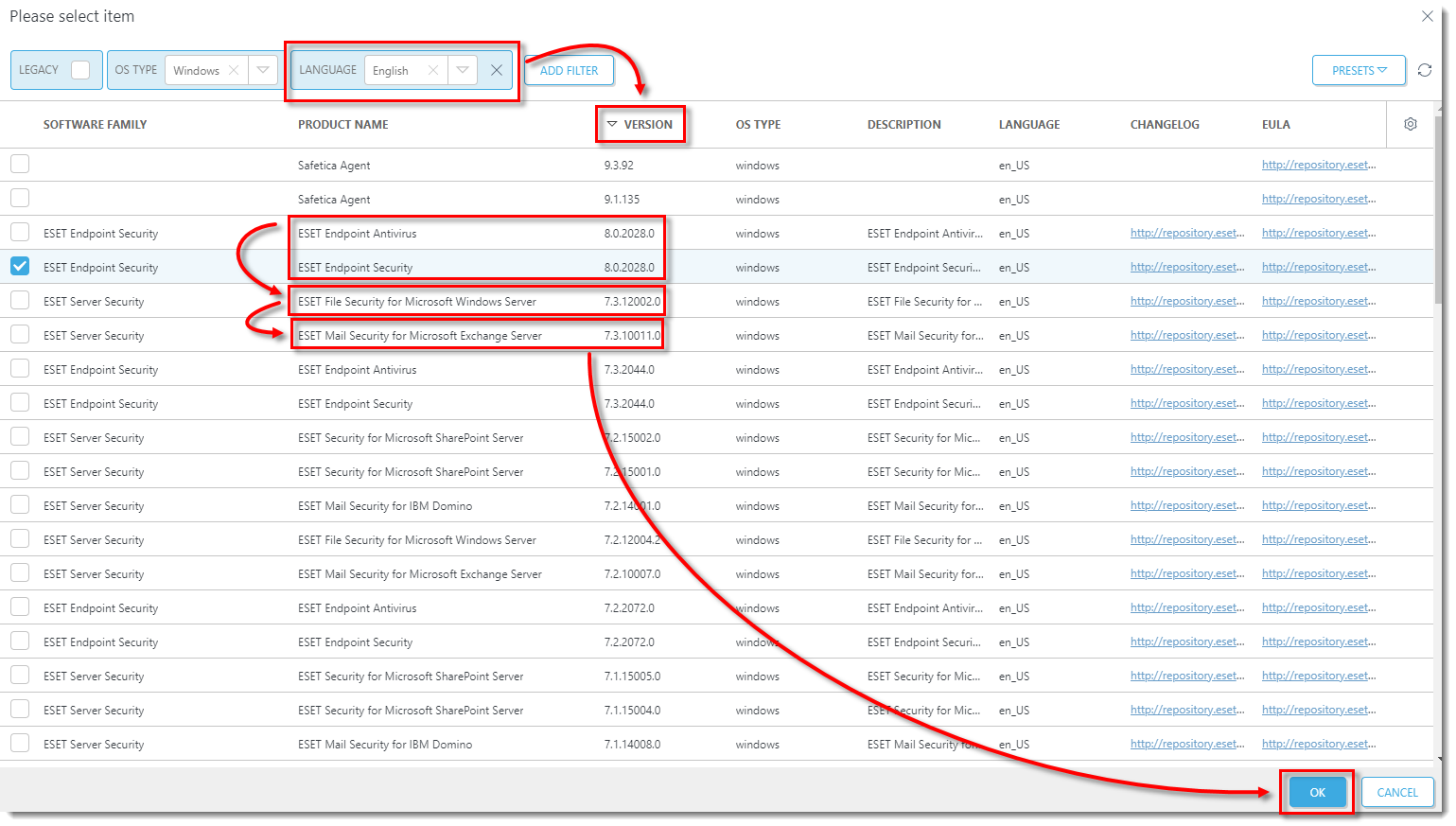Open changelog link for ESET Endpoint Security 8.0.2028.0

click(1187, 267)
